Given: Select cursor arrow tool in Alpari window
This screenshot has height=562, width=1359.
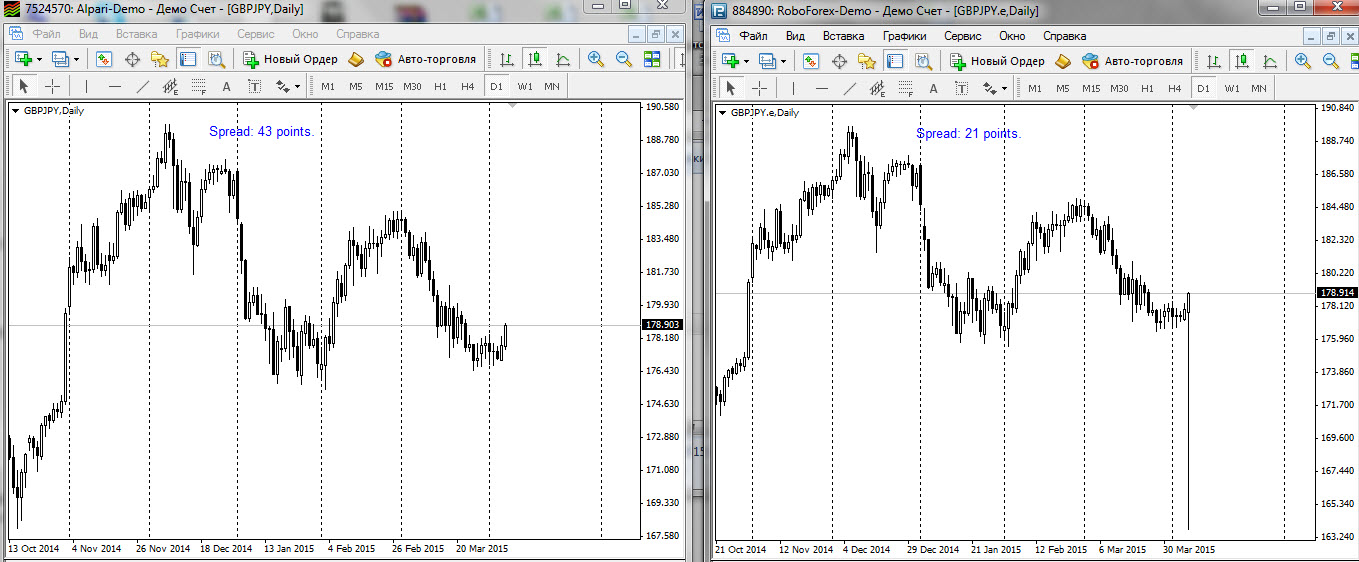Looking at the screenshot, I should 25,86.
